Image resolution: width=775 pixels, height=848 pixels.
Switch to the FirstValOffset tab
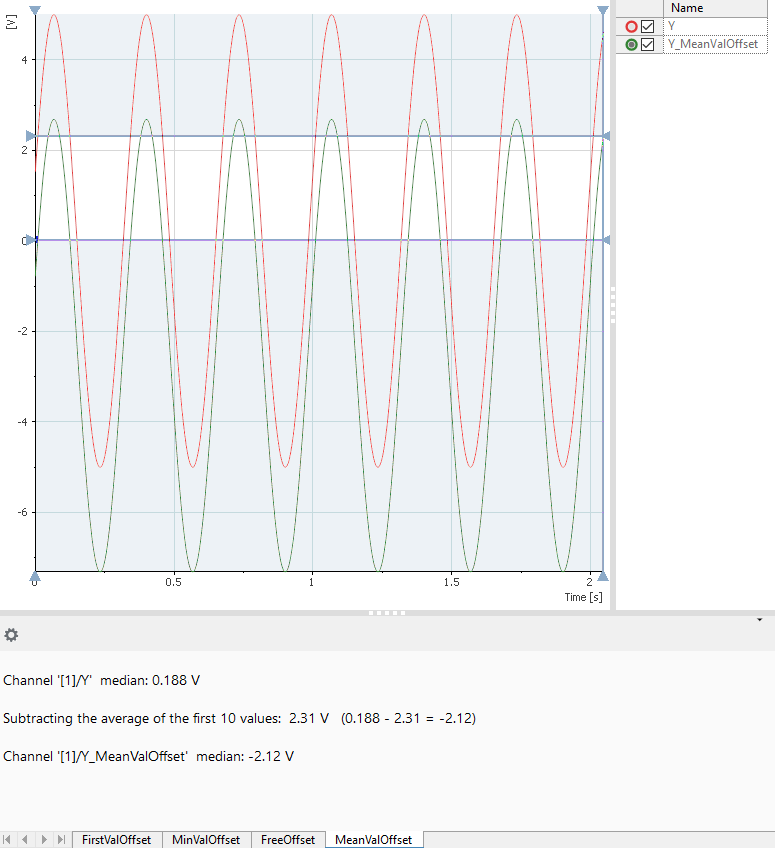pyautogui.click(x=116, y=840)
